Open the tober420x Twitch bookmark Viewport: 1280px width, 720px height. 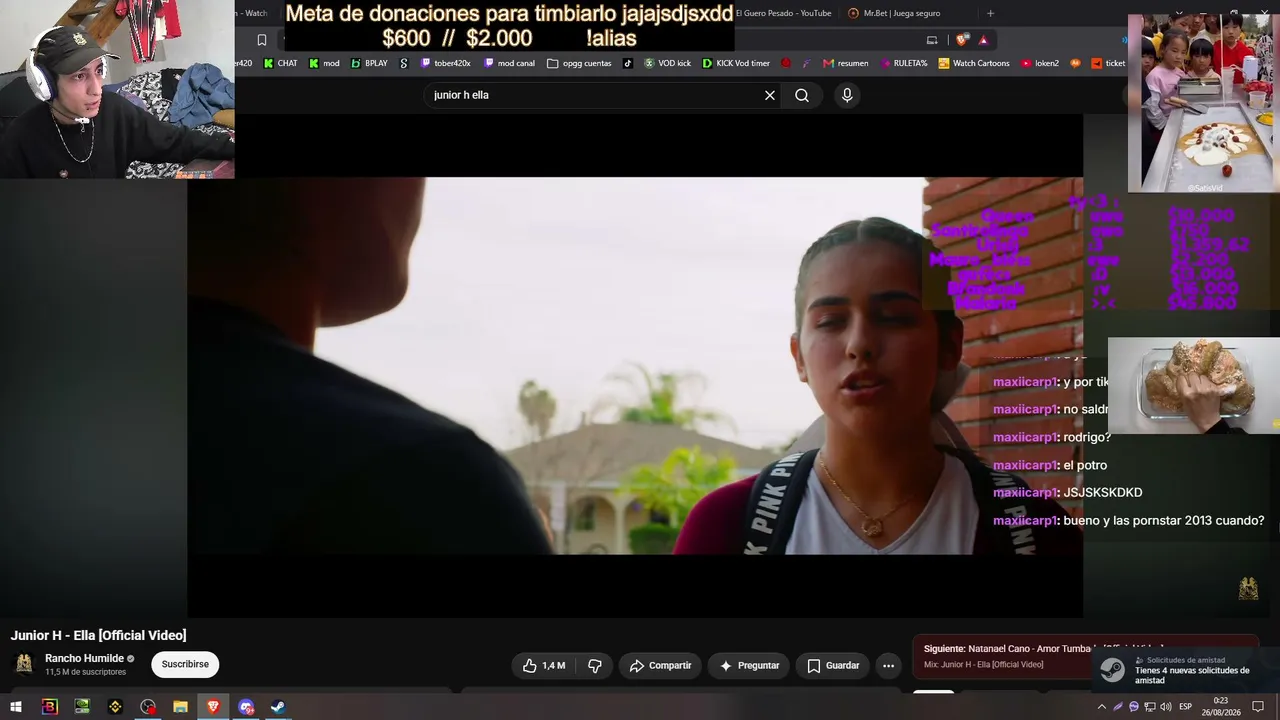(446, 63)
